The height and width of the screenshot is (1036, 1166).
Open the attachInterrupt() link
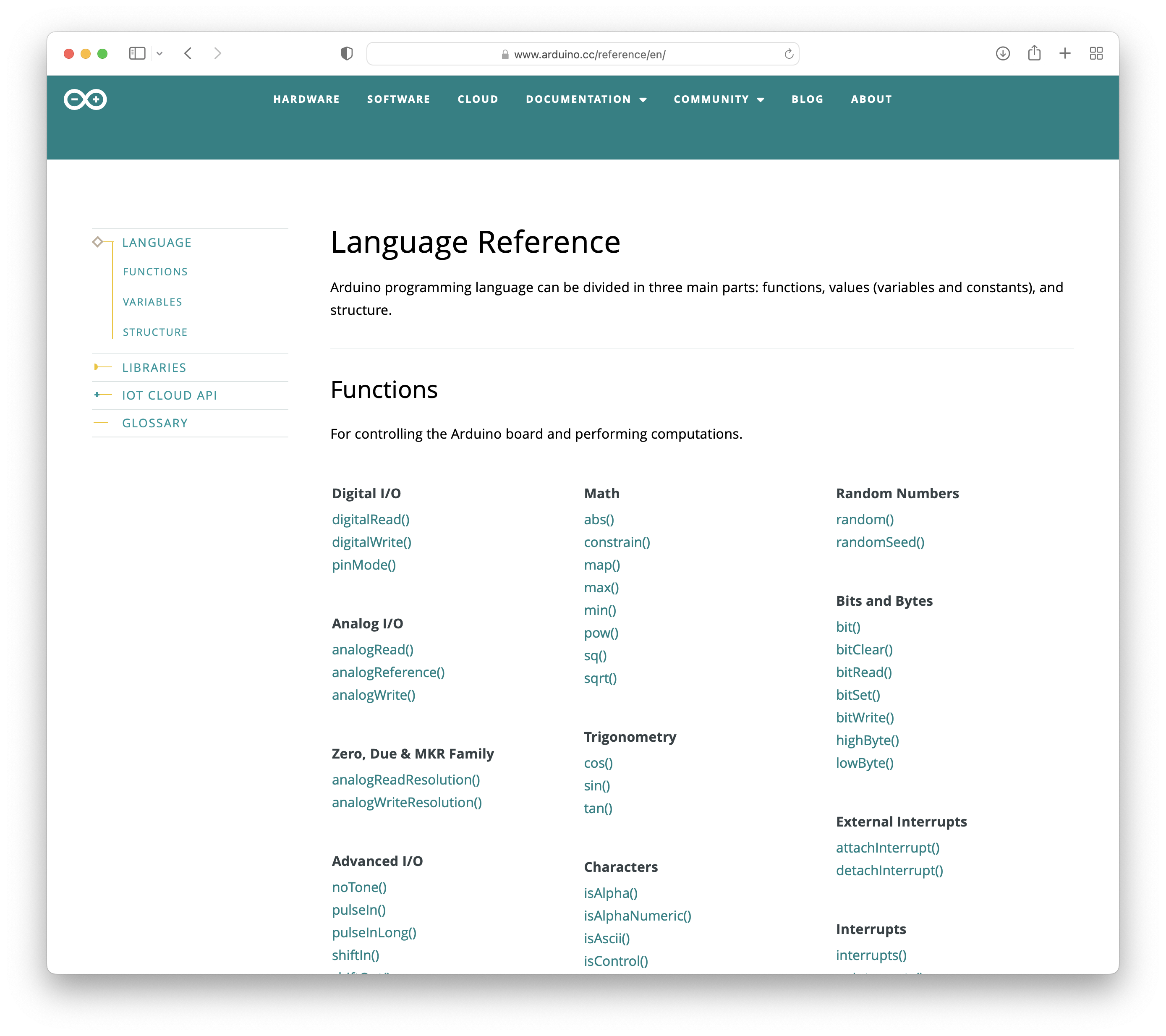point(888,848)
